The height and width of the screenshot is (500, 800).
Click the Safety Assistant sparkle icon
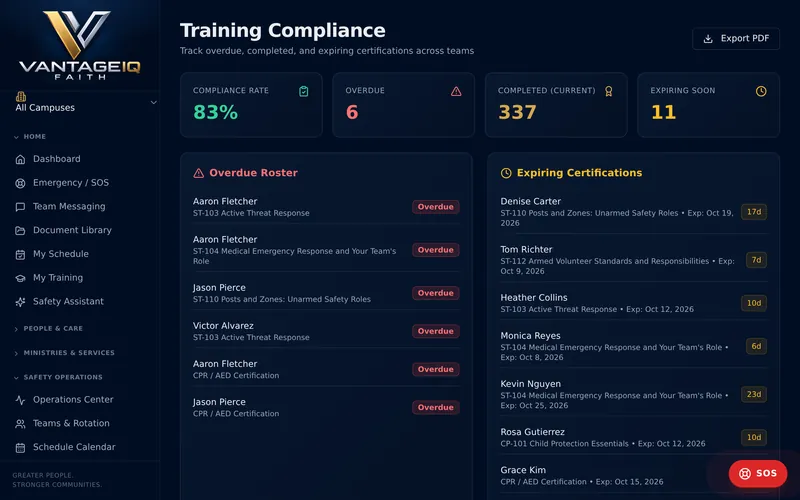(20, 302)
